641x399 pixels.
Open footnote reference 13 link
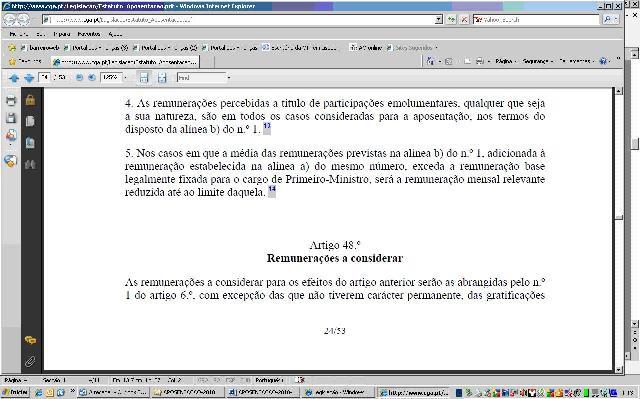click(267, 128)
